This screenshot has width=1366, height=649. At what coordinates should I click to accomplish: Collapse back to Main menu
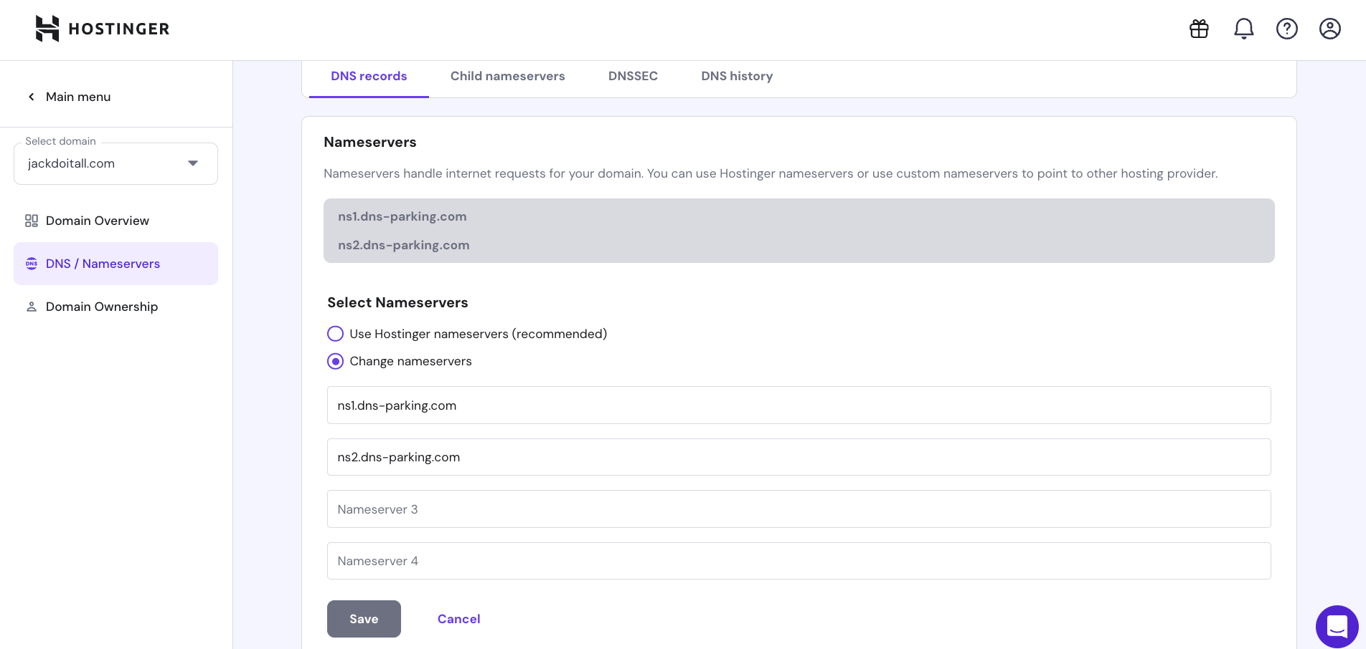[68, 96]
